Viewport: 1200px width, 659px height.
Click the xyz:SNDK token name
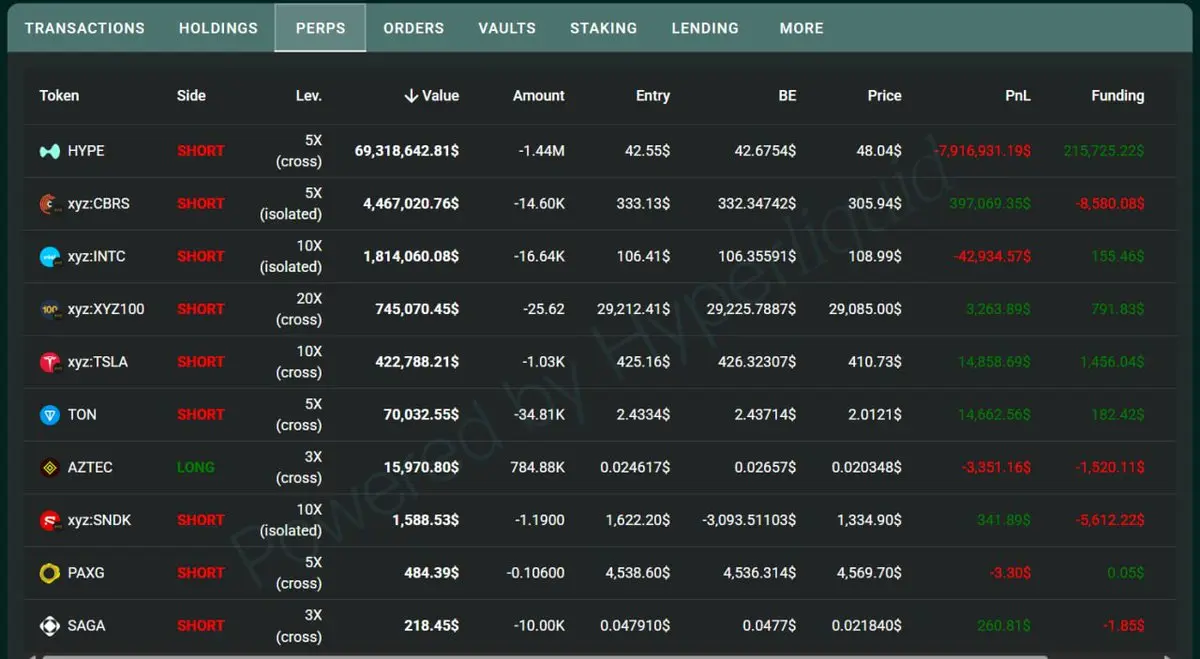pos(99,520)
